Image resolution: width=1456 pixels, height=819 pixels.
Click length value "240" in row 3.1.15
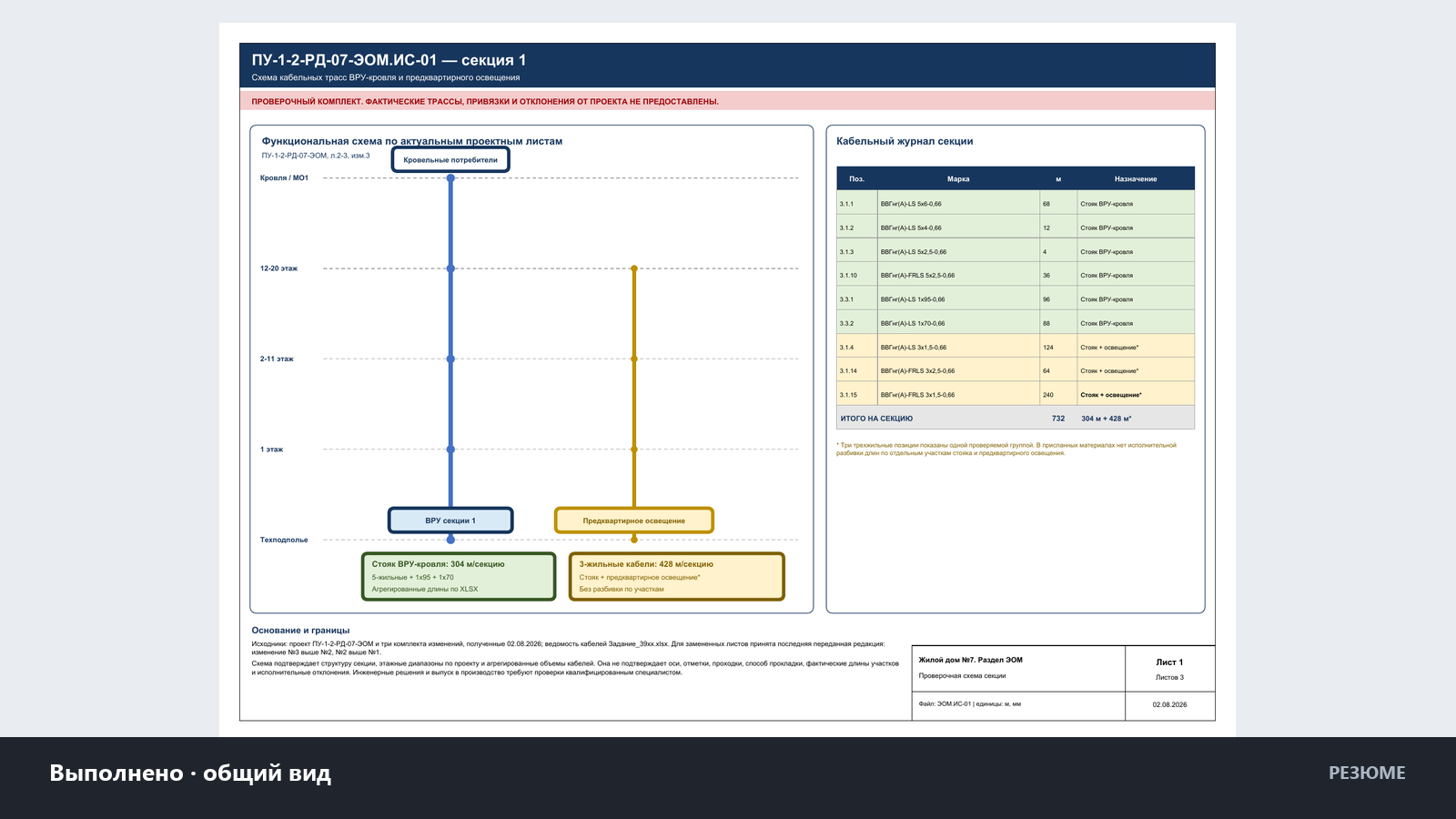(x=1048, y=395)
